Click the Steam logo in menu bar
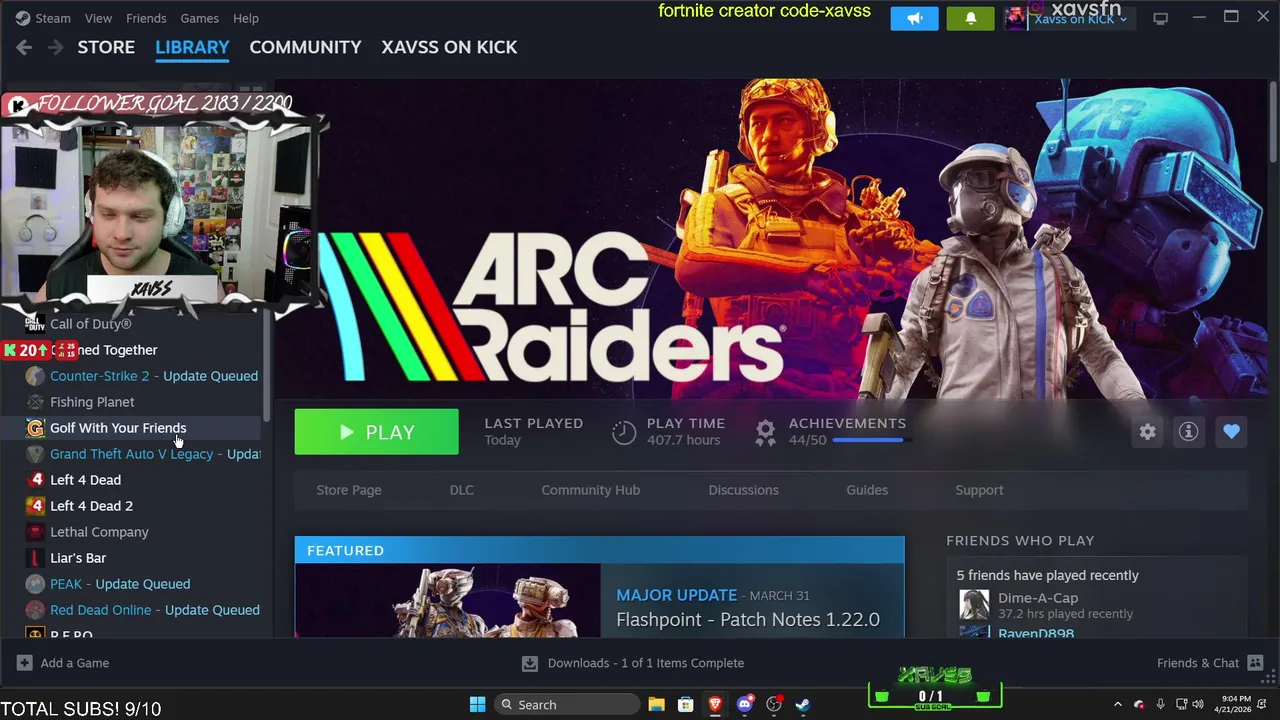Screen dimensions: 1280x720 tap(22, 18)
